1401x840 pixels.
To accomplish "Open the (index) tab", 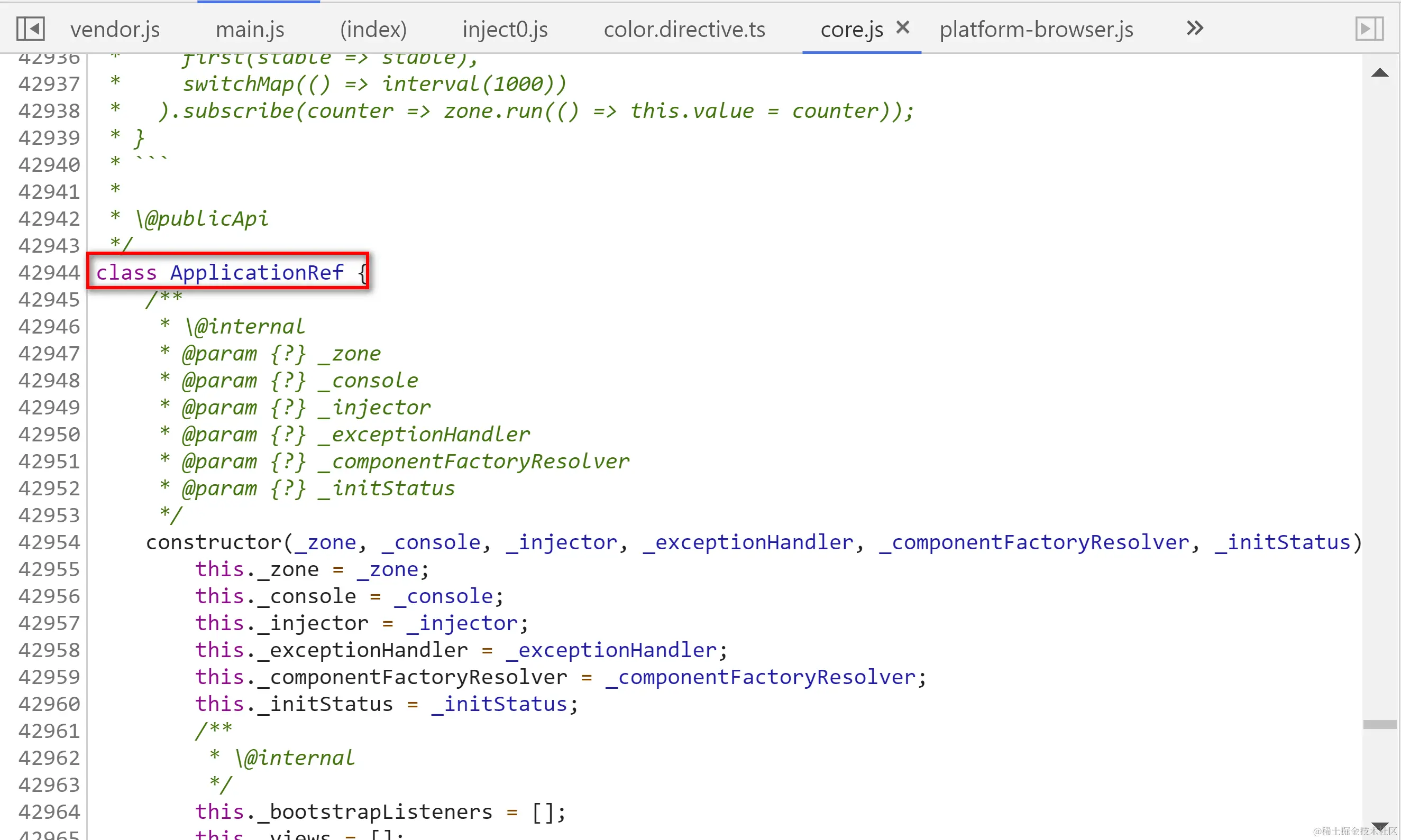I will pyautogui.click(x=373, y=30).
